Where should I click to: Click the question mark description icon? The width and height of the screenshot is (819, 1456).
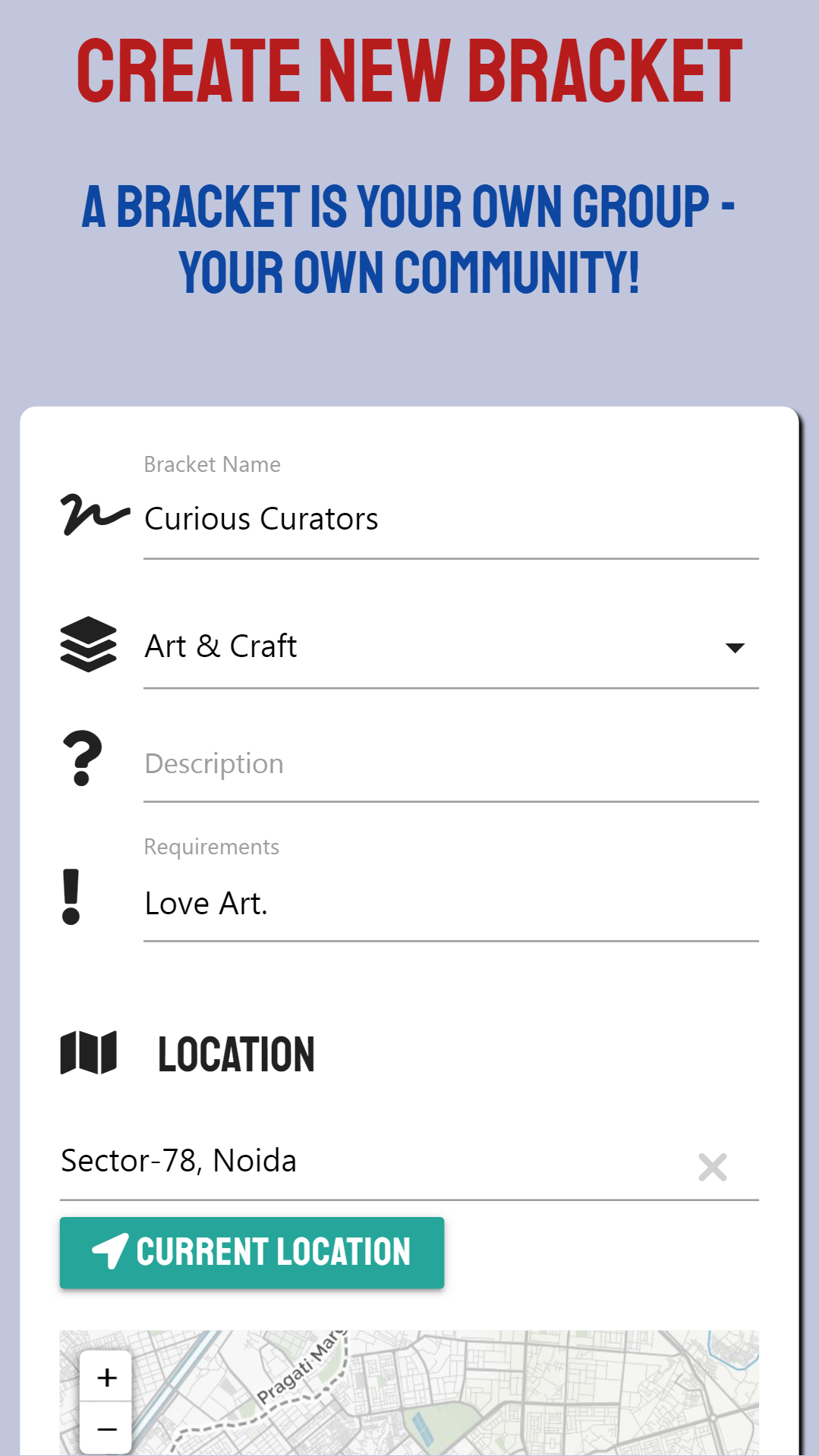point(82,758)
